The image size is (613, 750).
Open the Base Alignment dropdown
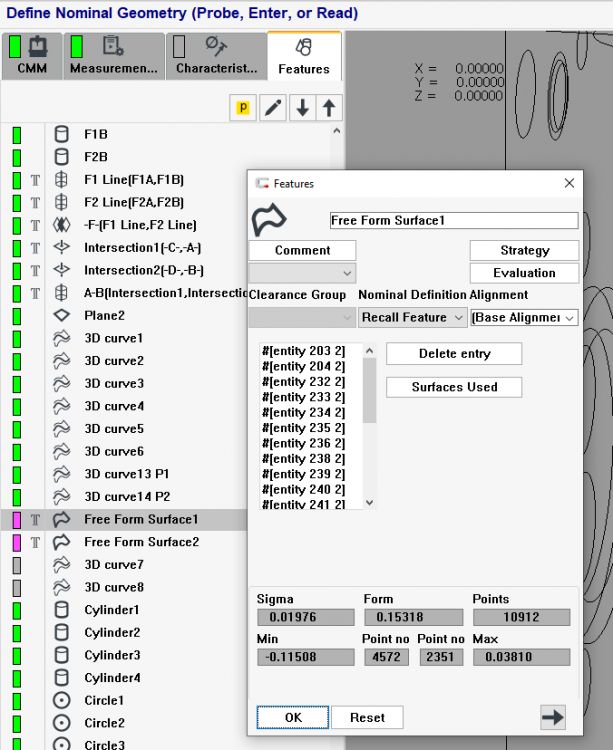524,317
